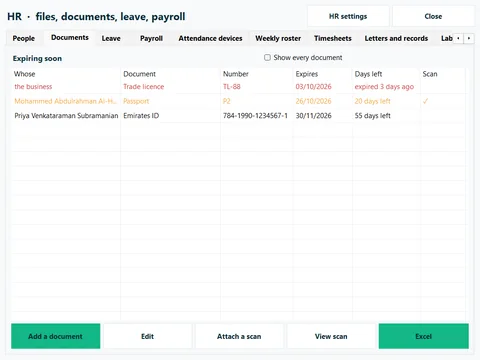Click 'expired 3 days ago' status

point(384,87)
